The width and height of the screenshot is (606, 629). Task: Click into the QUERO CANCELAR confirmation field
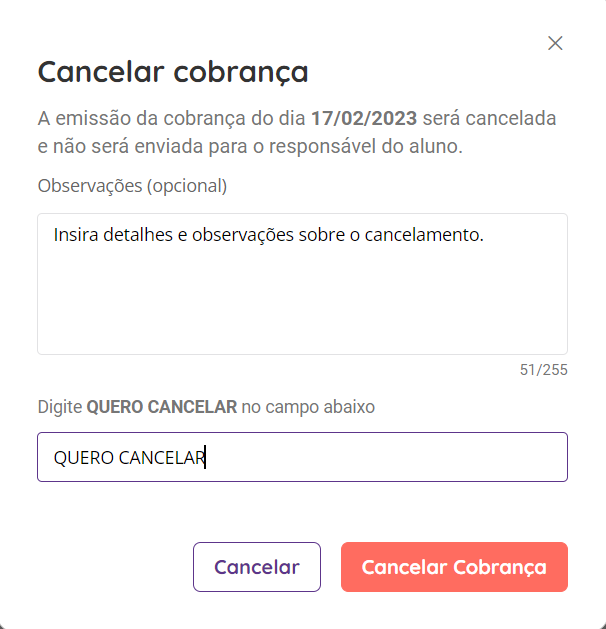[x=302, y=457]
